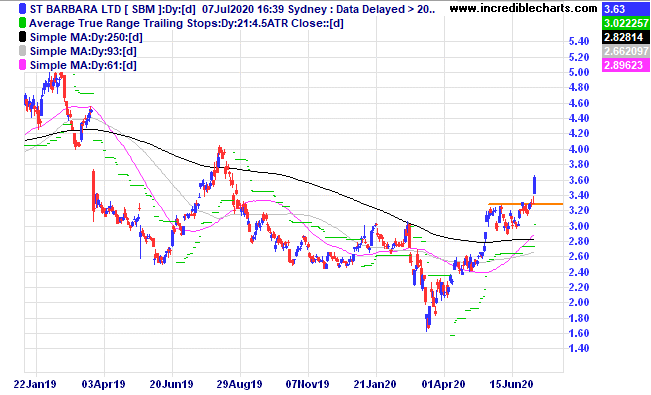Click the 15Jun20 date axis label
This screenshot has height=395, width=651.
[512, 384]
